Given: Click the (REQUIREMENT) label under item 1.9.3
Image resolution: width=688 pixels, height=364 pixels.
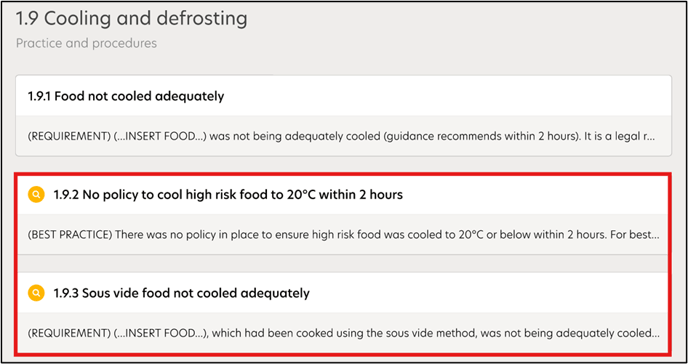Looking at the screenshot, I should coord(69,333).
